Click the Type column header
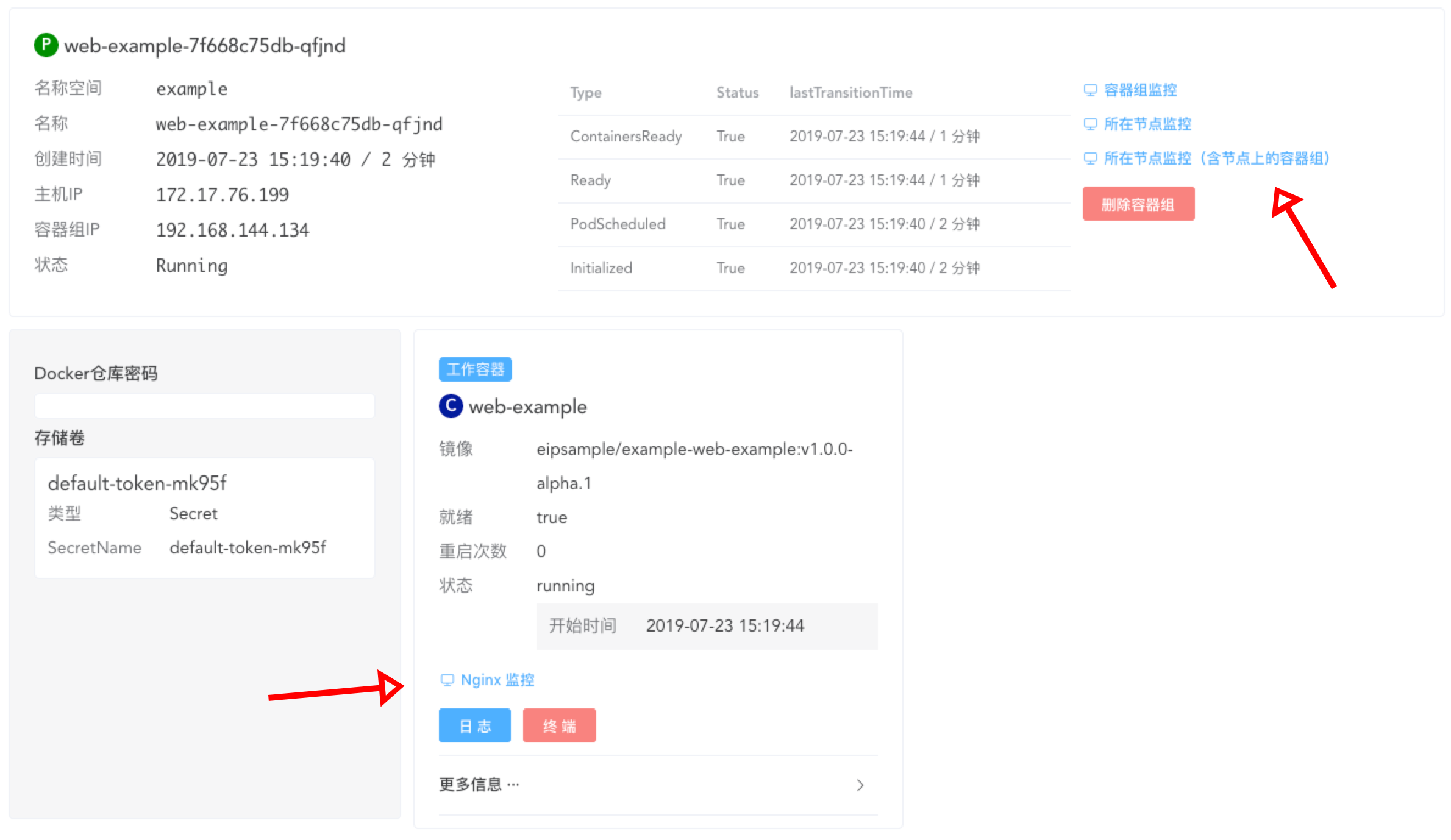The height and width of the screenshot is (840, 1451). [586, 93]
